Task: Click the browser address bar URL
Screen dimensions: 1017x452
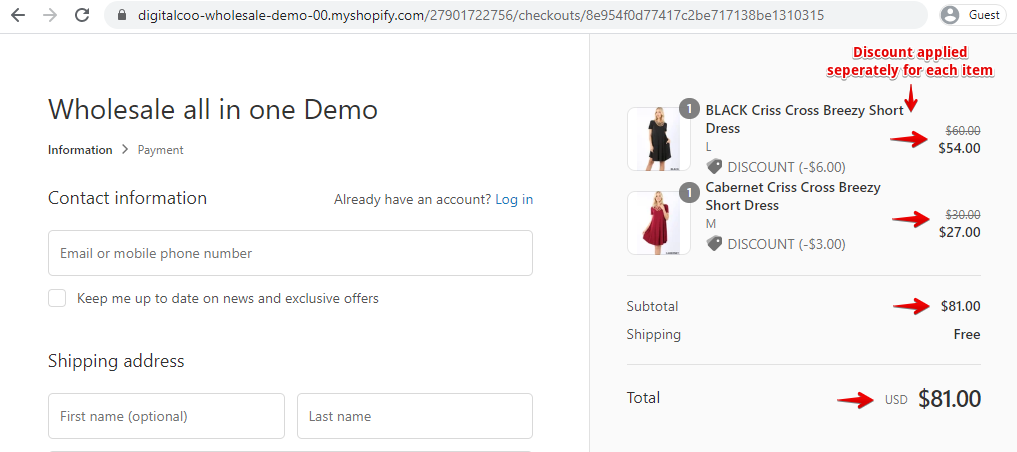Action: (481, 15)
